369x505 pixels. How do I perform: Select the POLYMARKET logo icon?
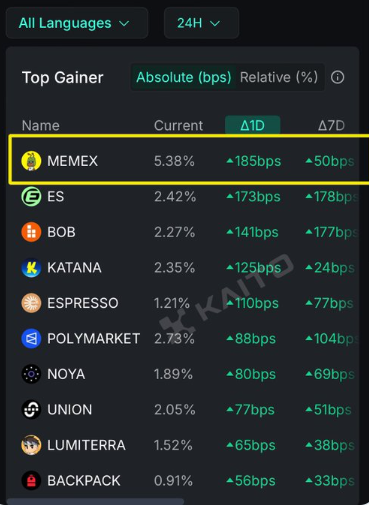(31, 339)
